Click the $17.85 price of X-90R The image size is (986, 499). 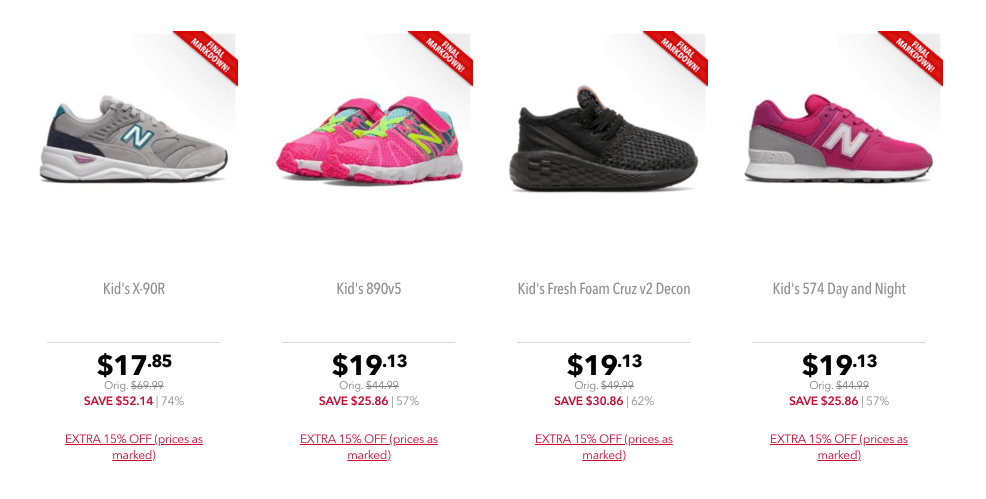tap(134, 364)
